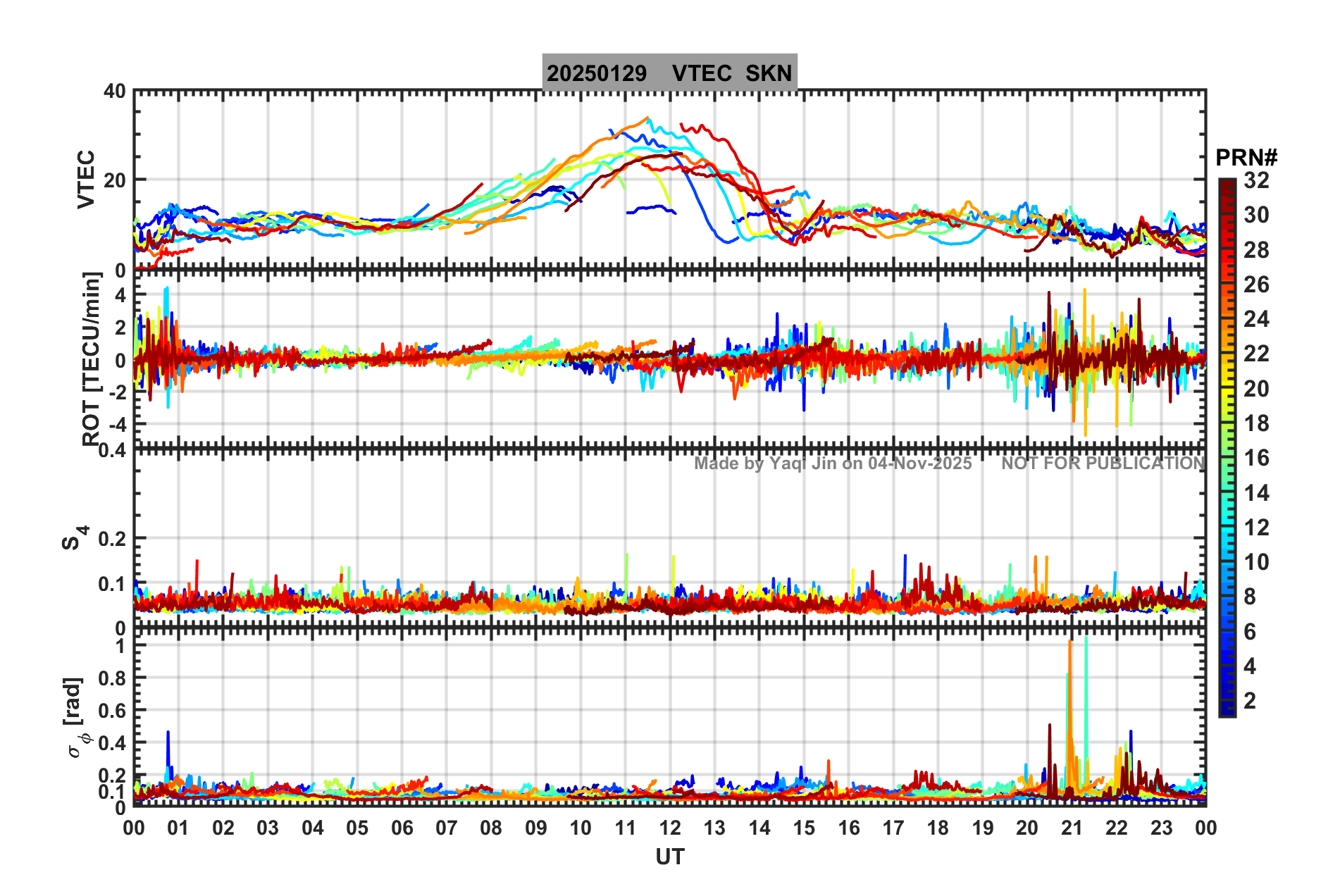Click inside the S4 scintillation plot panel
The height and width of the screenshot is (896, 1340).
(x=669, y=538)
